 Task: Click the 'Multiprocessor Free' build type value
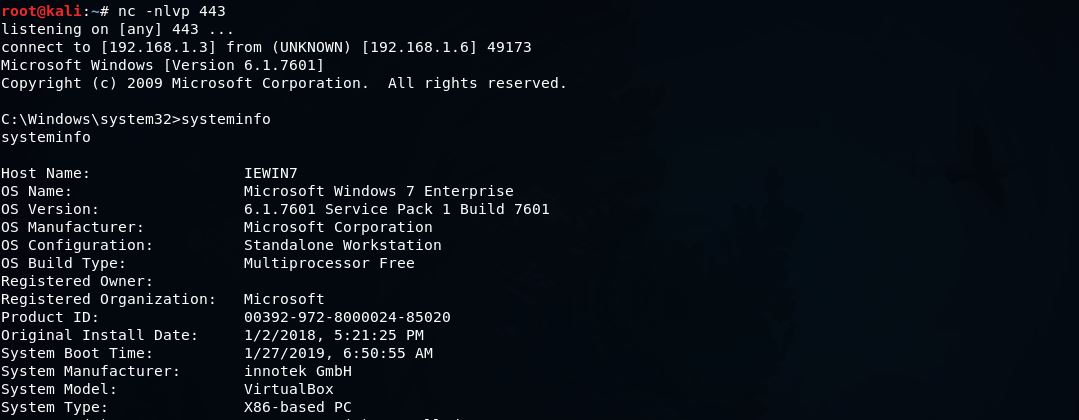point(329,263)
